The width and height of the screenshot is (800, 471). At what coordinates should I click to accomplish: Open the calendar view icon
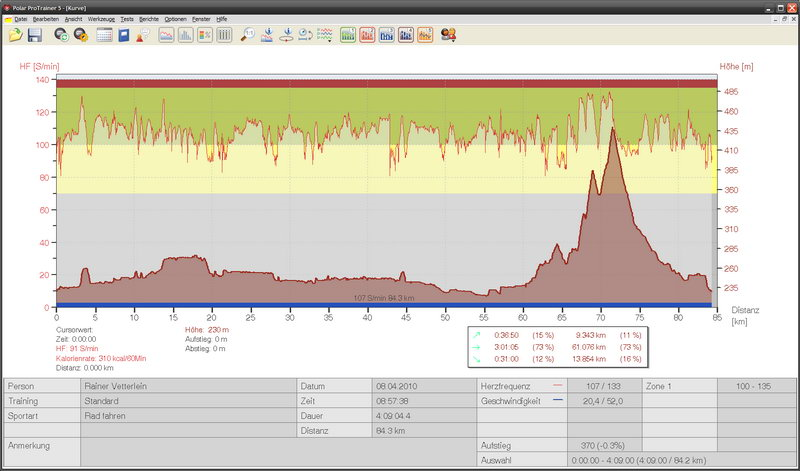104,35
